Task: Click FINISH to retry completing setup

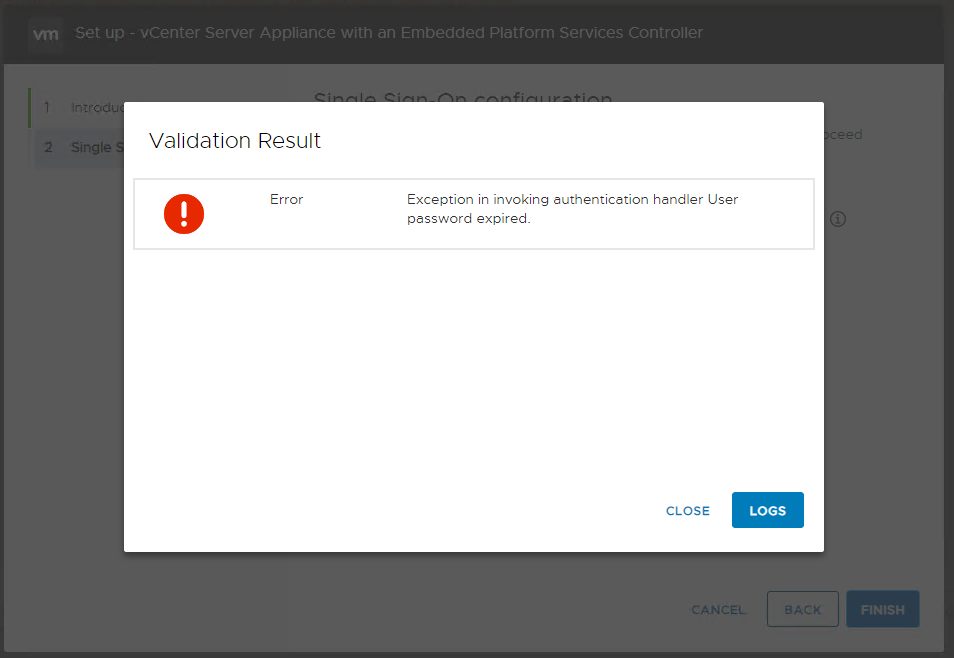Action: [x=882, y=609]
